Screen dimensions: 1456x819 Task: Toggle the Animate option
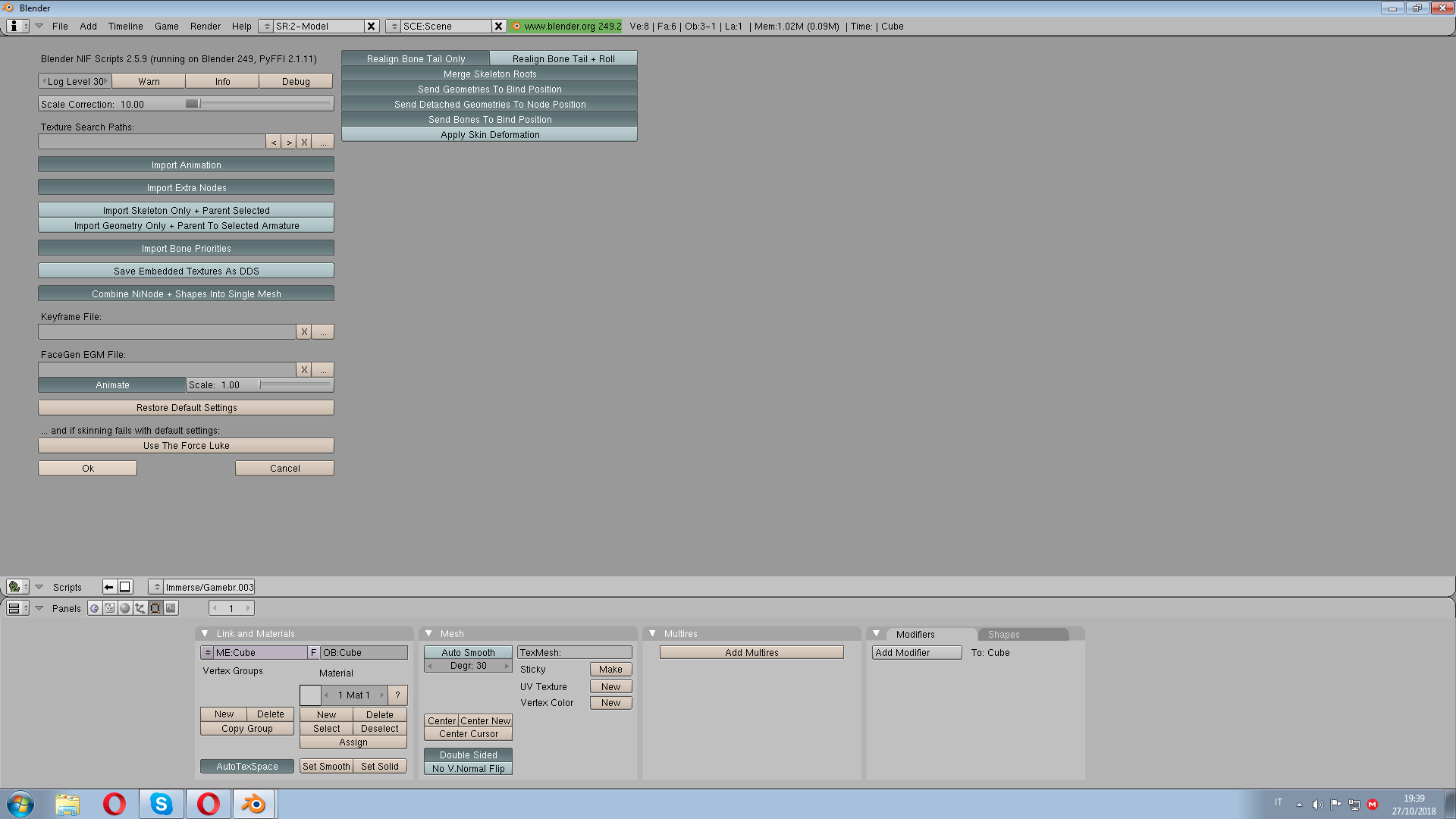point(112,385)
